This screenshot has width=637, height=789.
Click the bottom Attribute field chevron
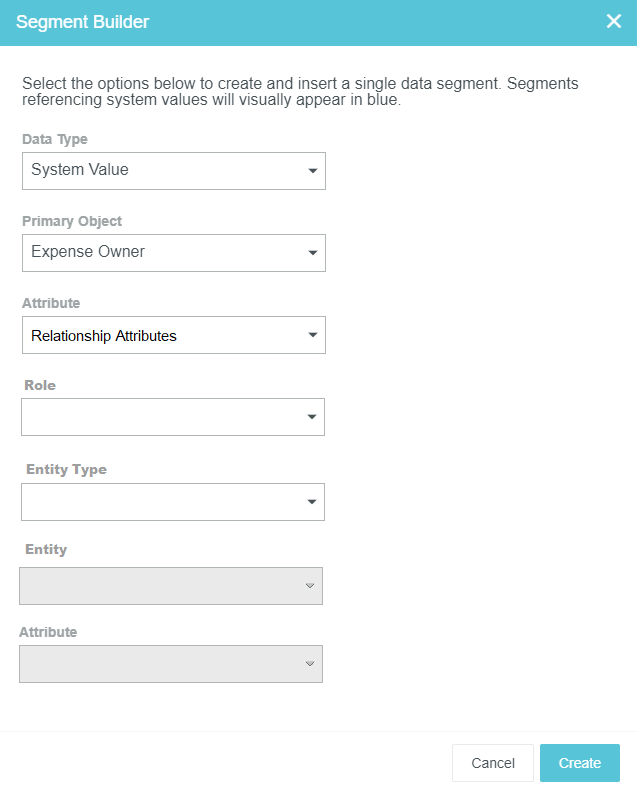click(310, 664)
